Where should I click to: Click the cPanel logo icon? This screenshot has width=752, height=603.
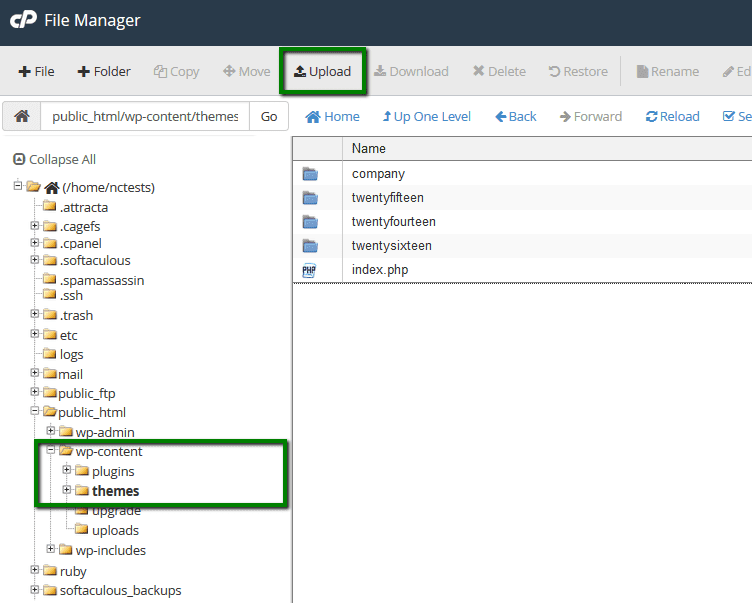tap(24, 20)
